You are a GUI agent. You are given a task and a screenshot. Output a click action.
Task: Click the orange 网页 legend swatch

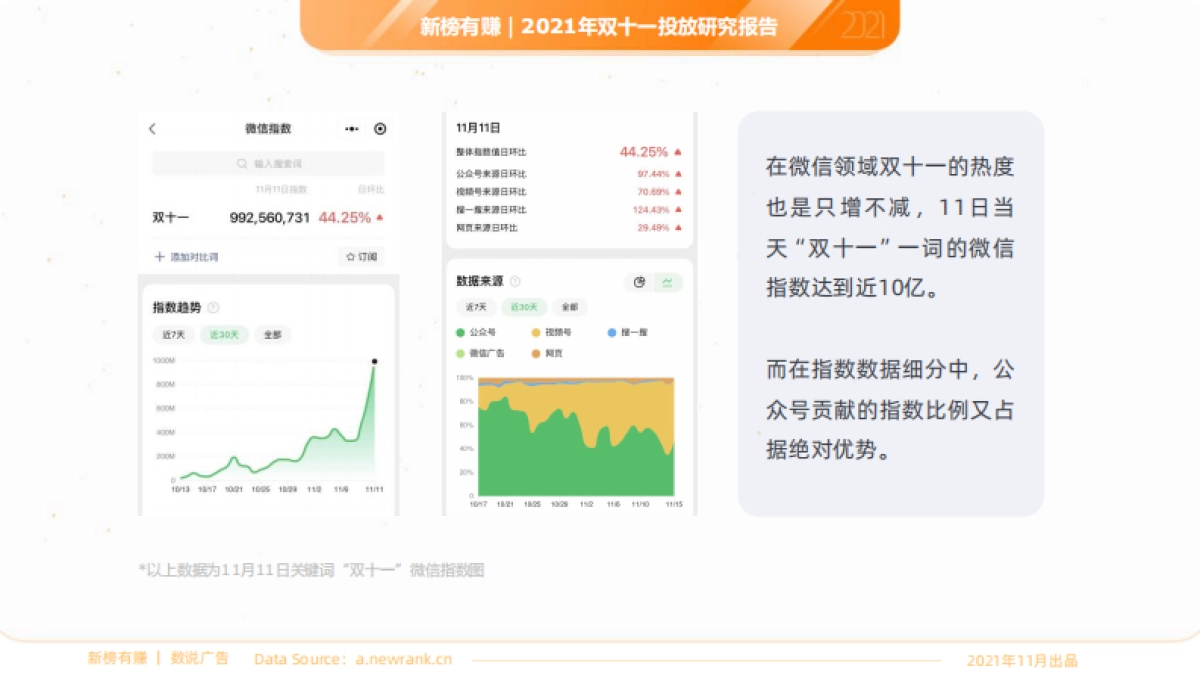(x=536, y=353)
